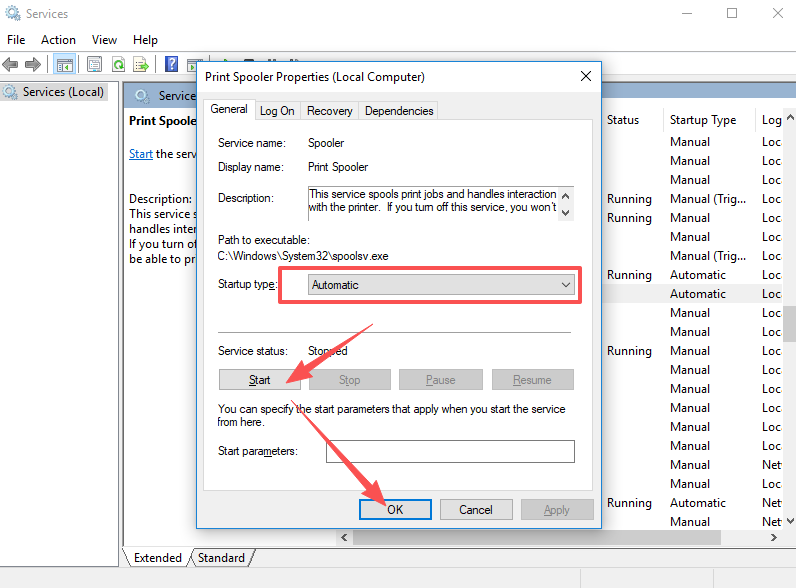Click the disabled Stop button
The width and height of the screenshot is (796, 588).
click(350, 380)
